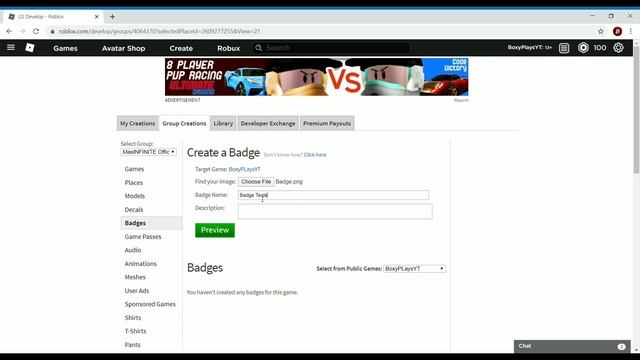Close the Develop - Roblox tab

97,17
